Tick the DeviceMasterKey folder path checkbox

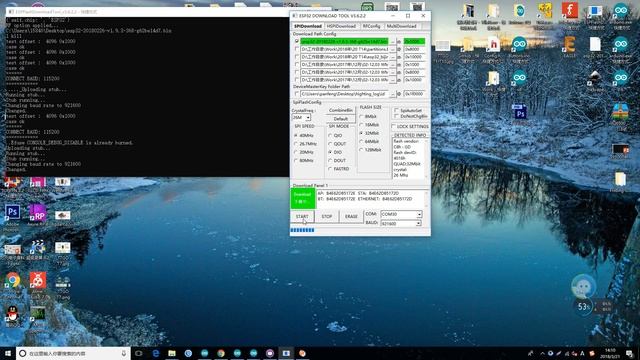[297, 94]
